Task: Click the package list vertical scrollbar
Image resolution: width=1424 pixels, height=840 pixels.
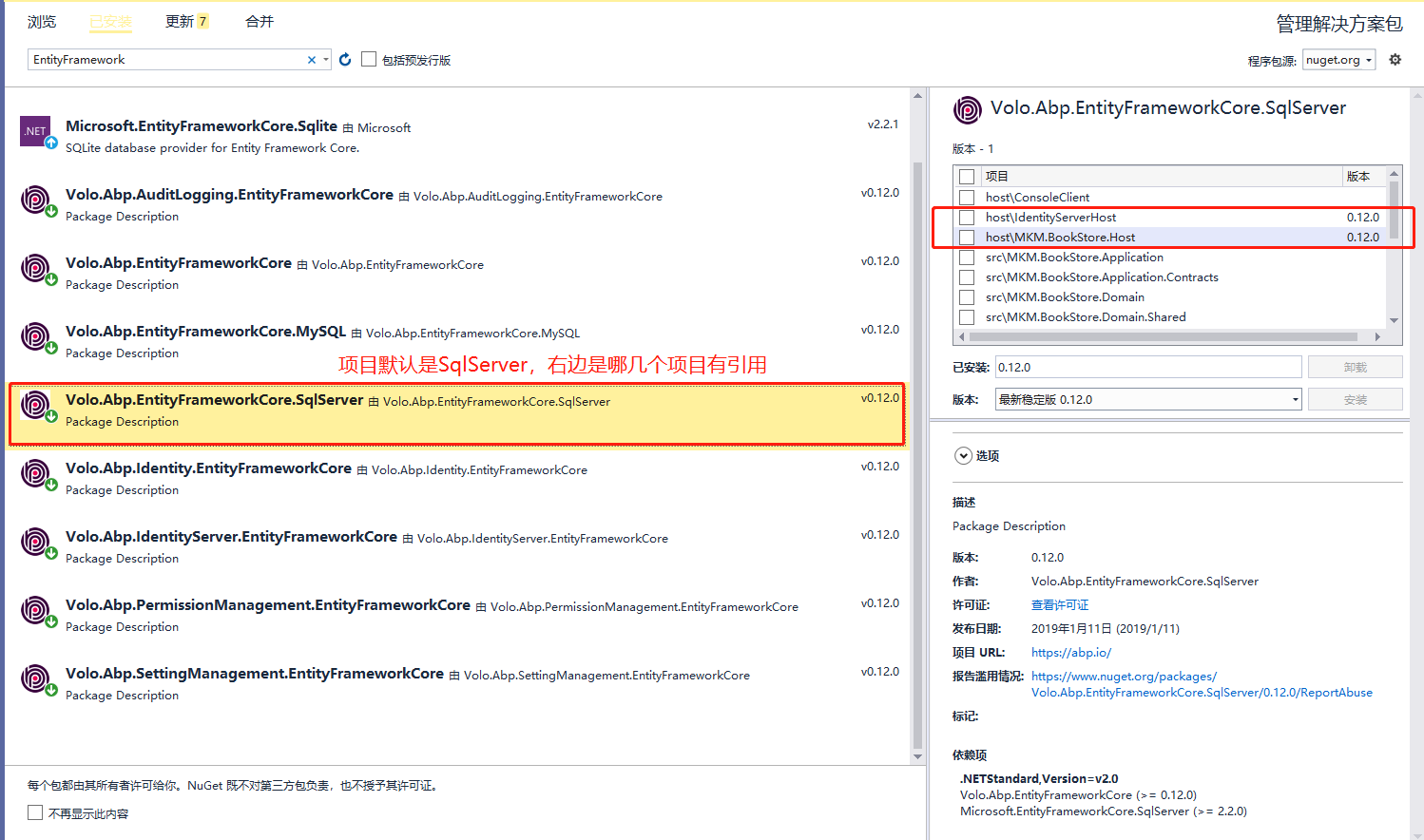Action: 917,456
